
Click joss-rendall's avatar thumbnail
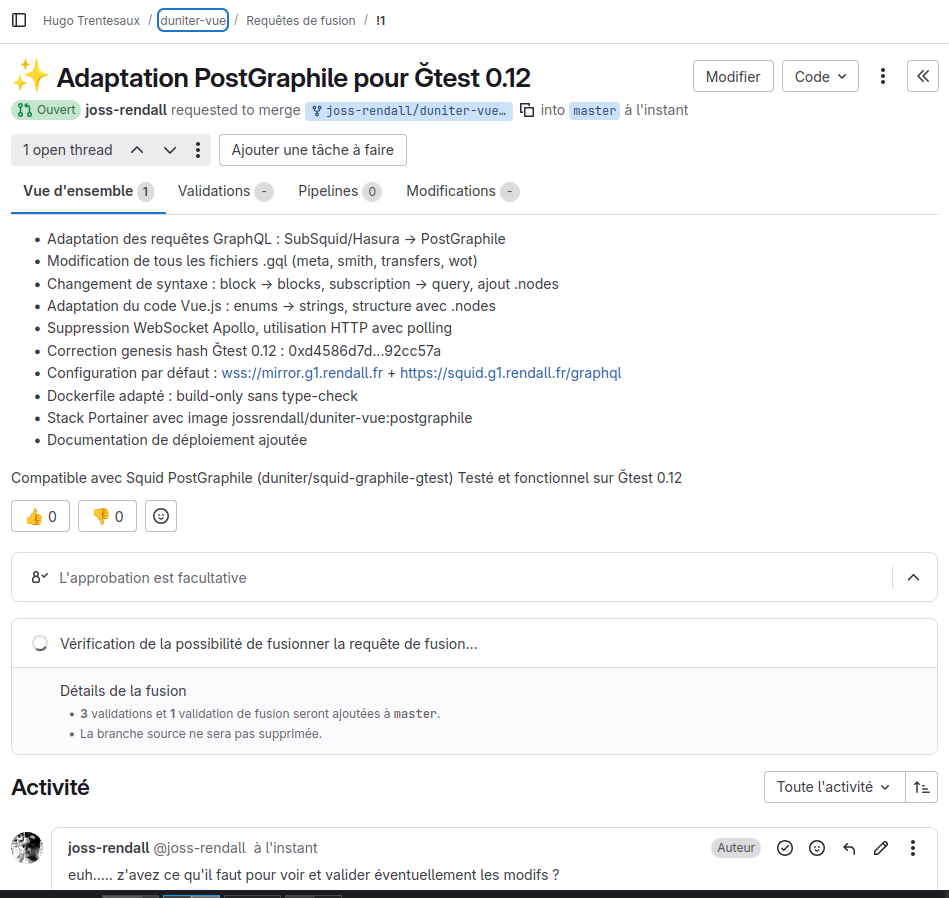tap(27, 847)
